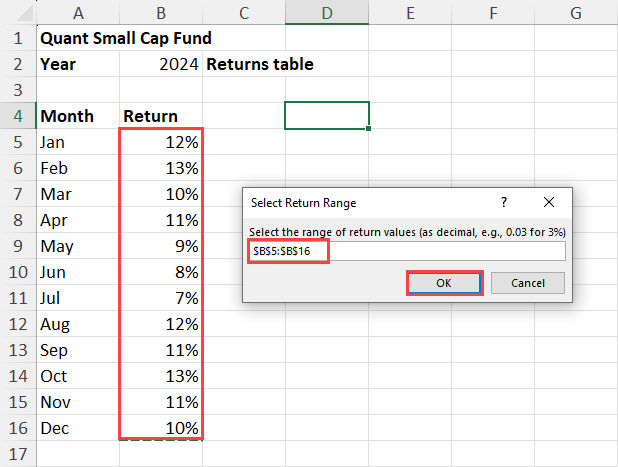Click OK in Select Return Range dialog
This screenshot has height=467, width=618.
[444, 283]
